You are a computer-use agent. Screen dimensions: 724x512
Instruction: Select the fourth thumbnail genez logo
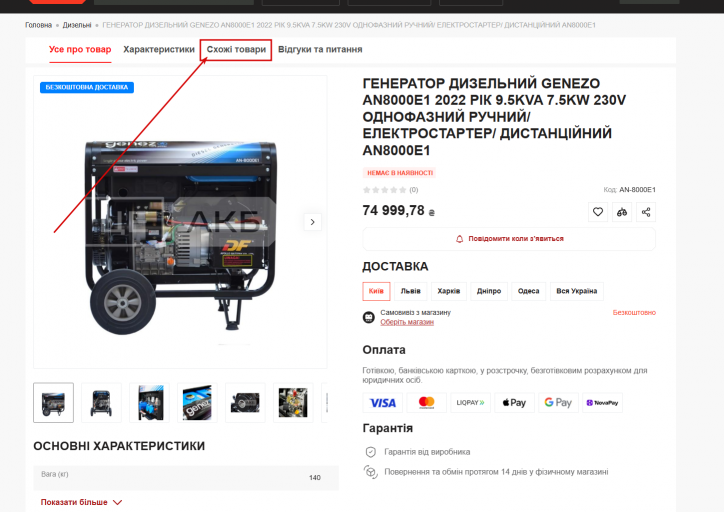[198, 403]
